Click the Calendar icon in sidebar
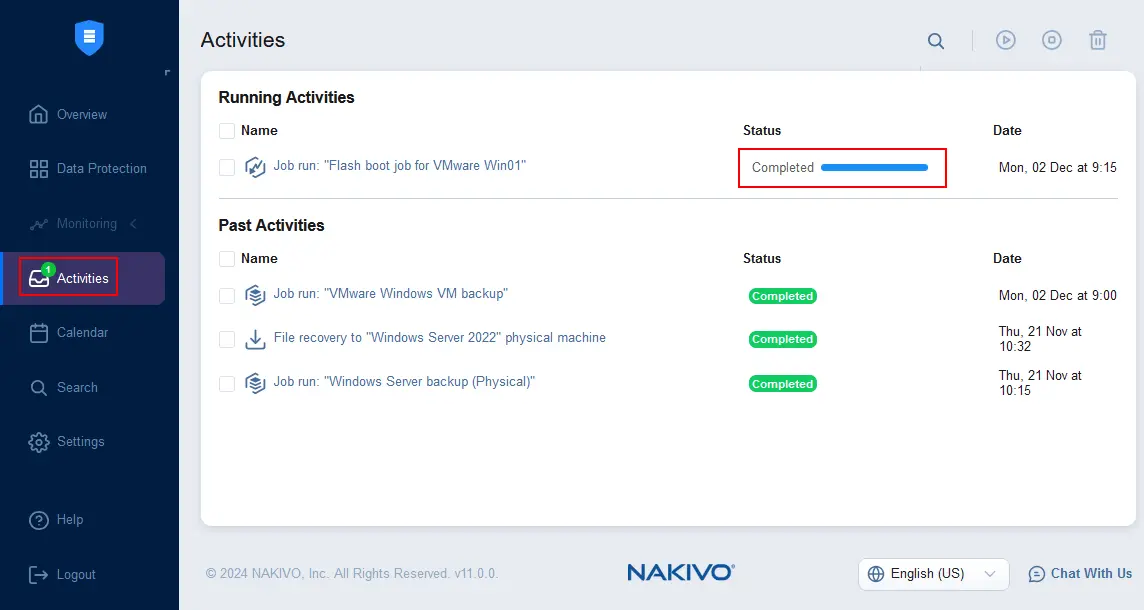The width and height of the screenshot is (1144, 610). (39, 333)
